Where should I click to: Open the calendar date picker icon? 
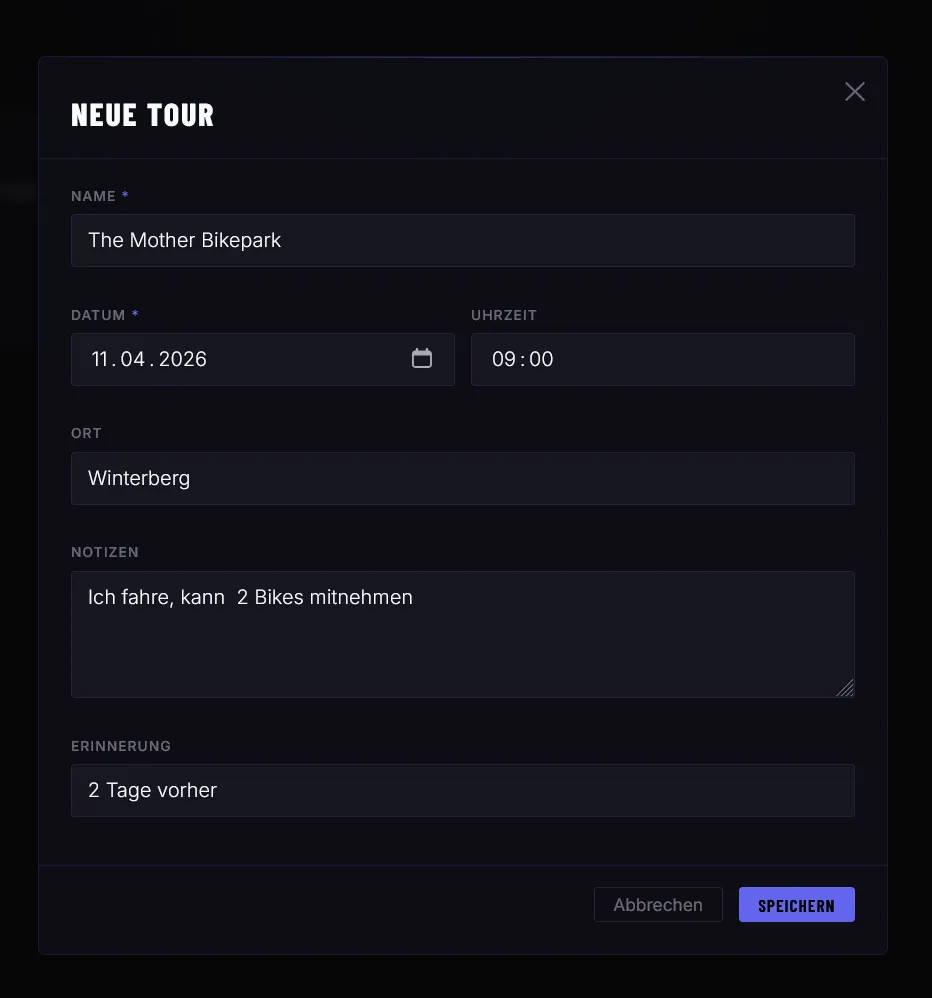422,359
